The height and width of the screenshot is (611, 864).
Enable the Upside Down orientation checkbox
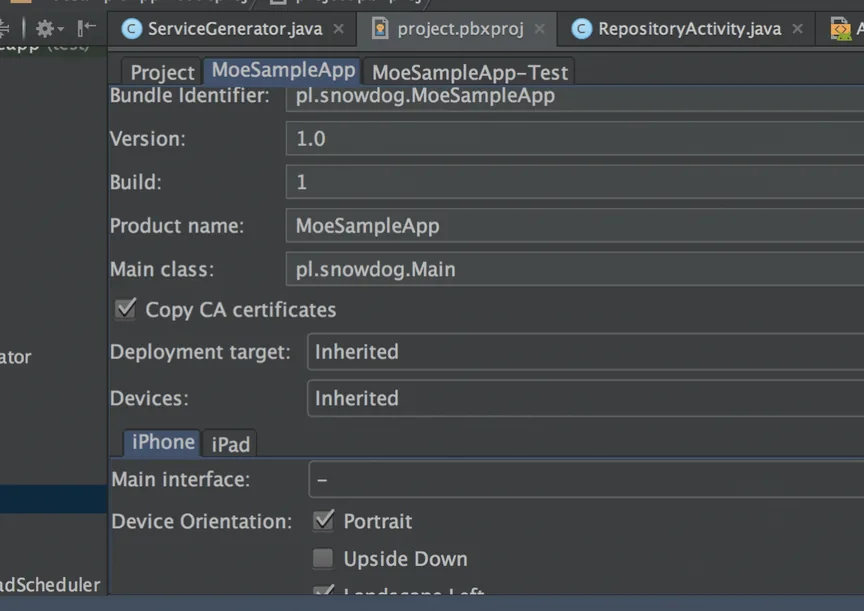[x=323, y=558]
